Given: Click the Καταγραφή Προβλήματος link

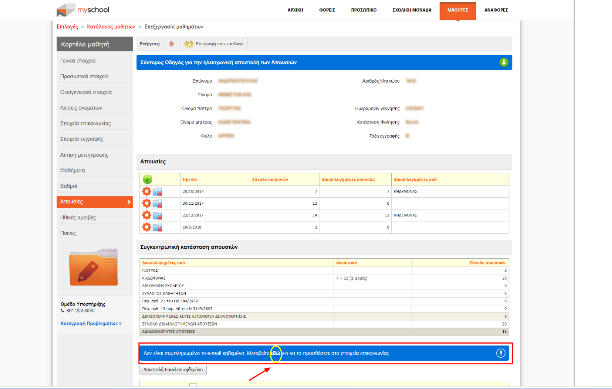Looking at the screenshot, I should click(91, 323).
